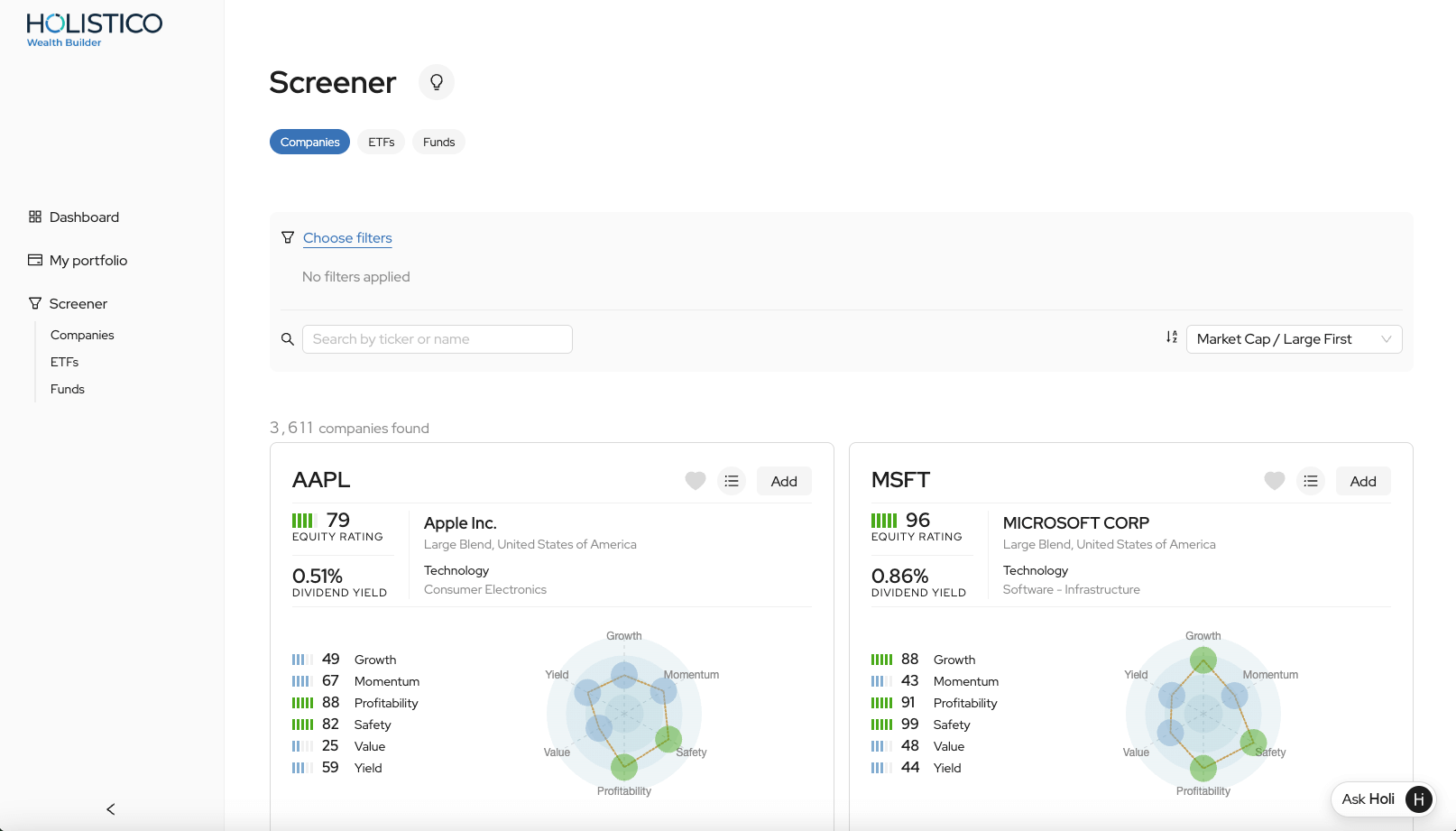This screenshot has width=1456, height=831.
Task: Click AAPL Value score bars icon
Action: coord(303,746)
